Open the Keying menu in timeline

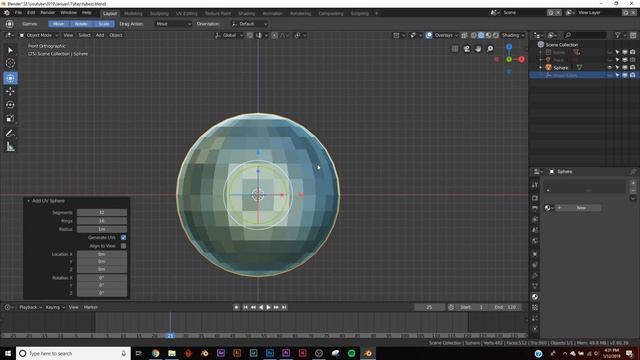(x=55, y=307)
